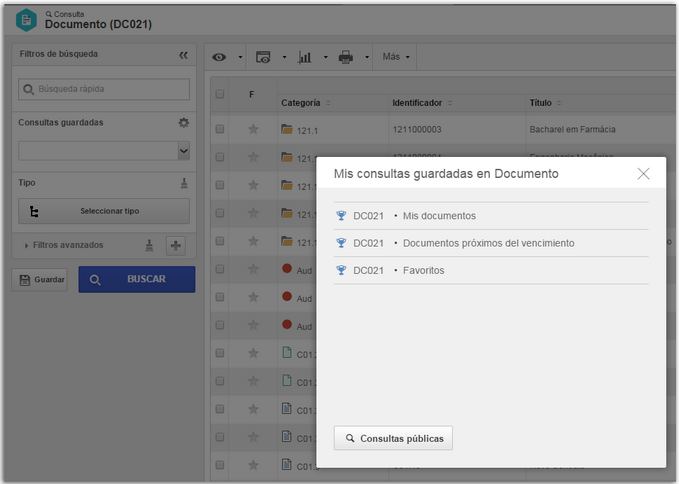Click the first green document C01 icon
Image resolution: width=679 pixels, height=484 pixels.
point(287,352)
